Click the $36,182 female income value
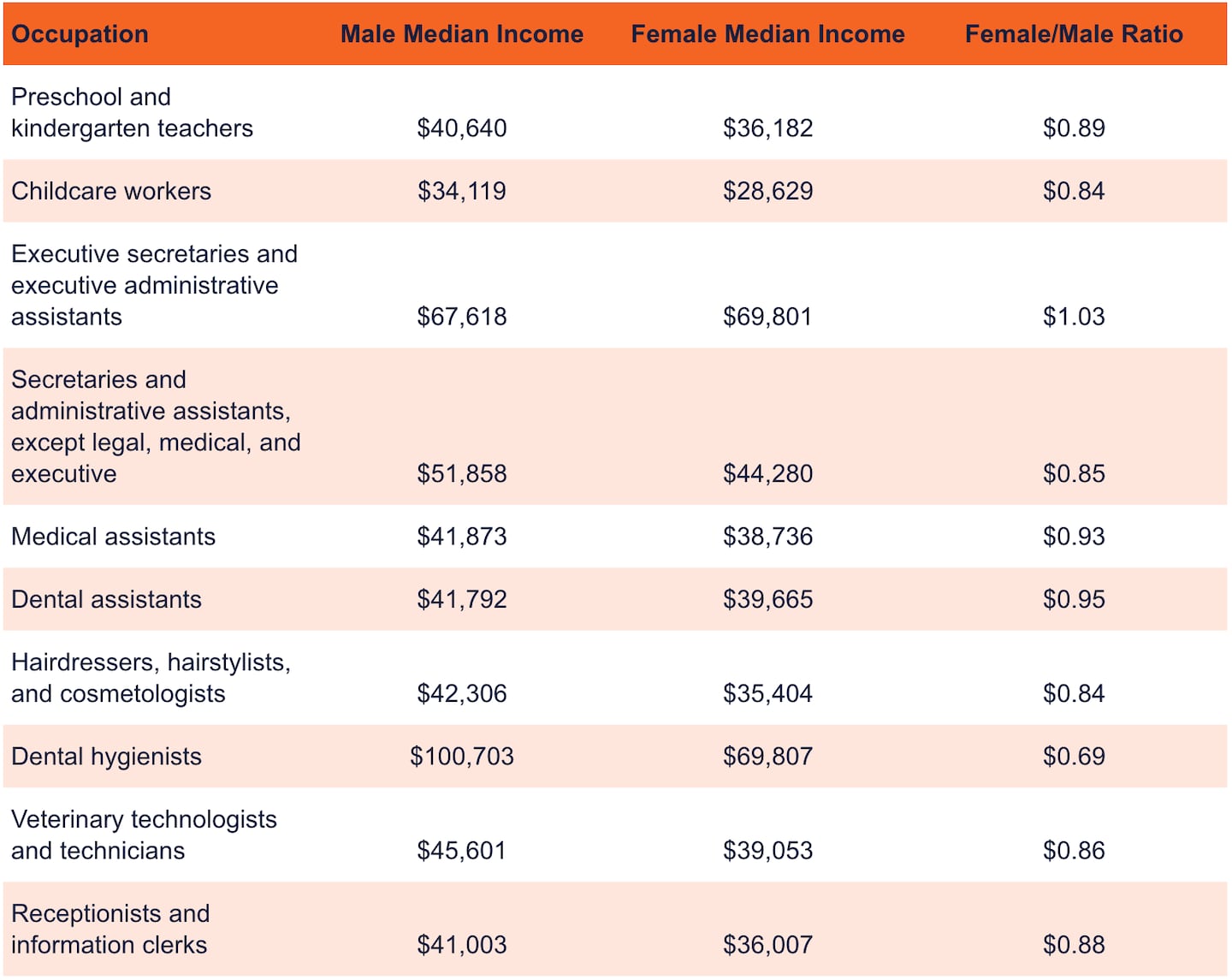The height and width of the screenshot is (980, 1232). click(x=767, y=128)
